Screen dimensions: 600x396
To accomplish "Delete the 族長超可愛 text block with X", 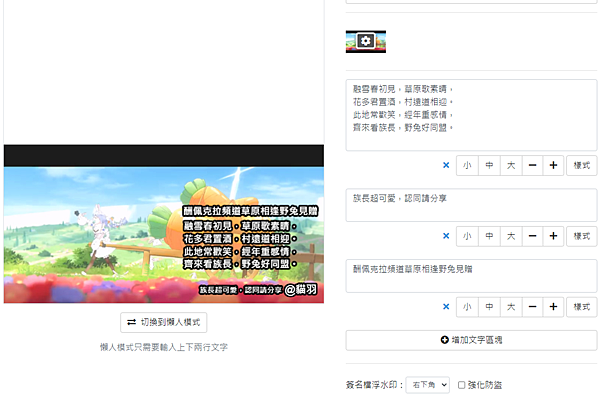I will pyautogui.click(x=446, y=236).
